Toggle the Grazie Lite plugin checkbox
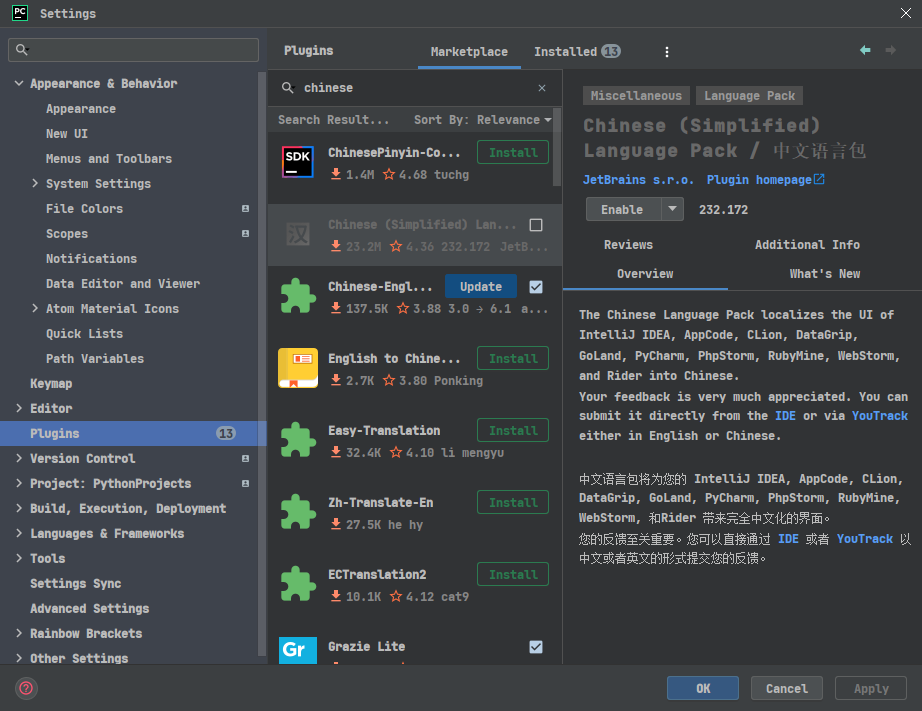This screenshot has height=711, width=922. 536,647
